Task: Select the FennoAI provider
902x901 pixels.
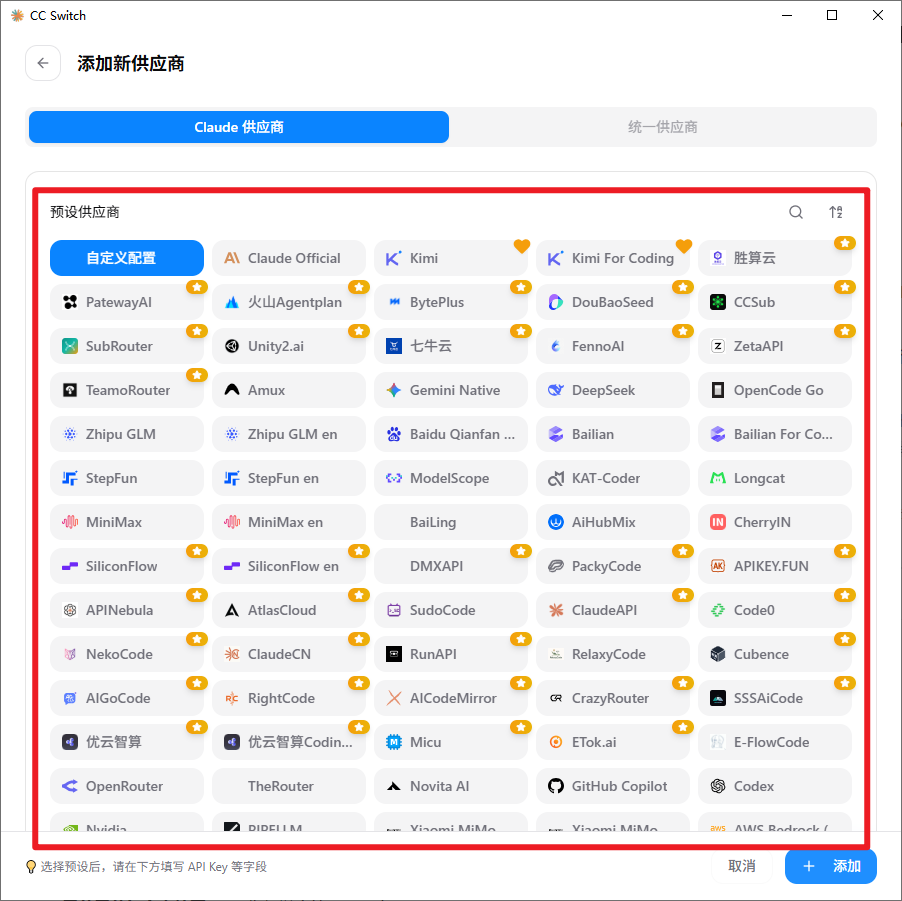Action: pyautogui.click(x=613, y=346)
